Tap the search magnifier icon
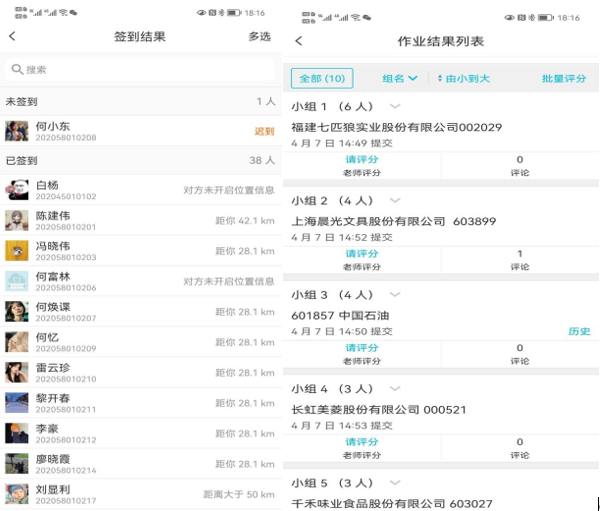 [17, 69]
